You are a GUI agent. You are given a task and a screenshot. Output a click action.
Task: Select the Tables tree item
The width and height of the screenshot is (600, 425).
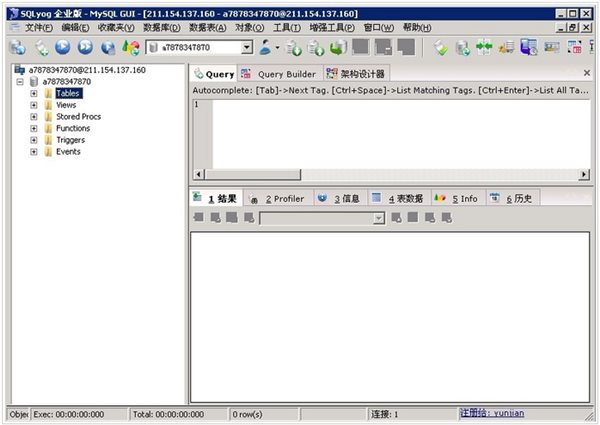click(68, 93)
